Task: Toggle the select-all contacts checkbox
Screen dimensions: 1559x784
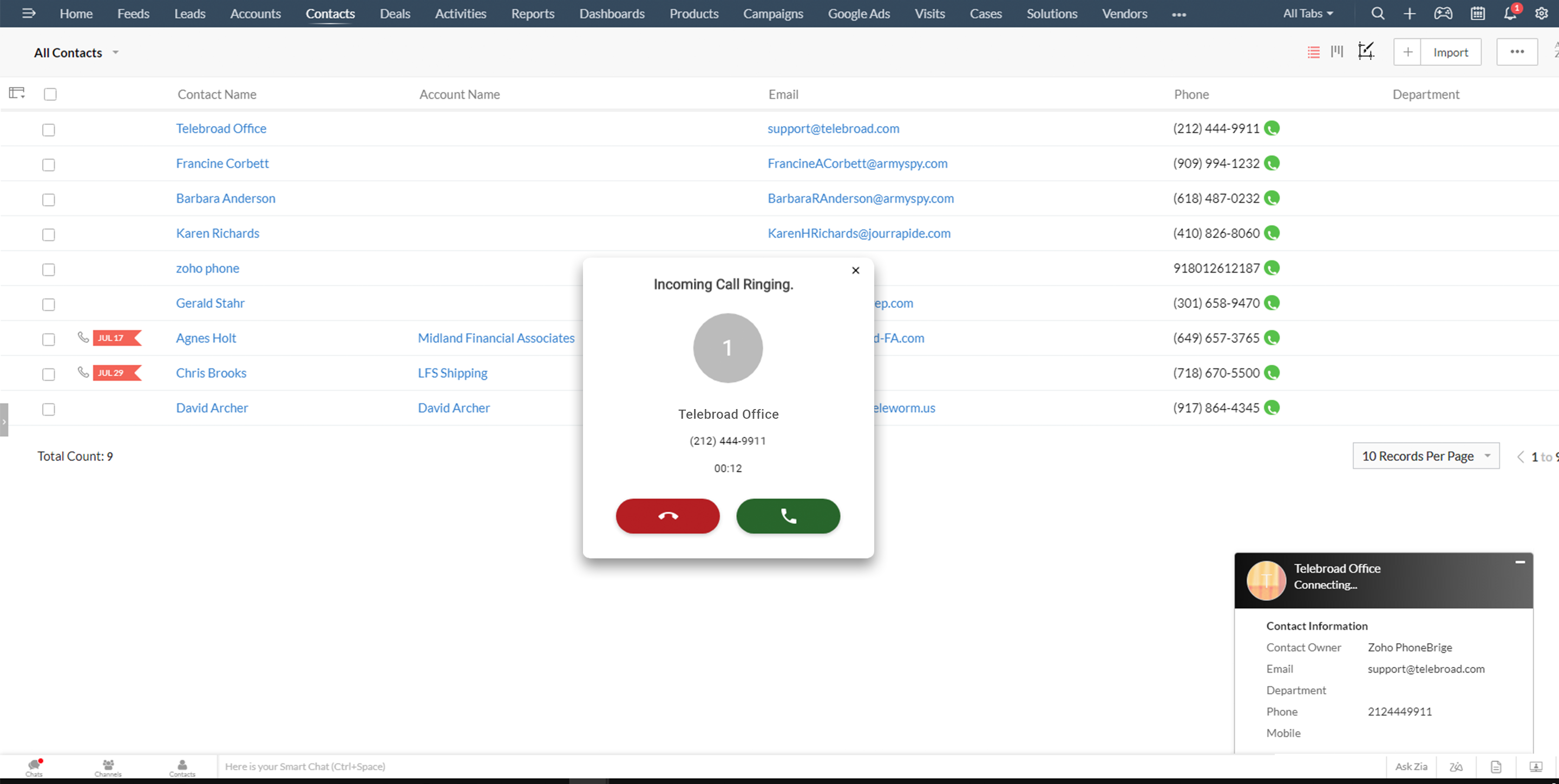Action: pos(50,94)
